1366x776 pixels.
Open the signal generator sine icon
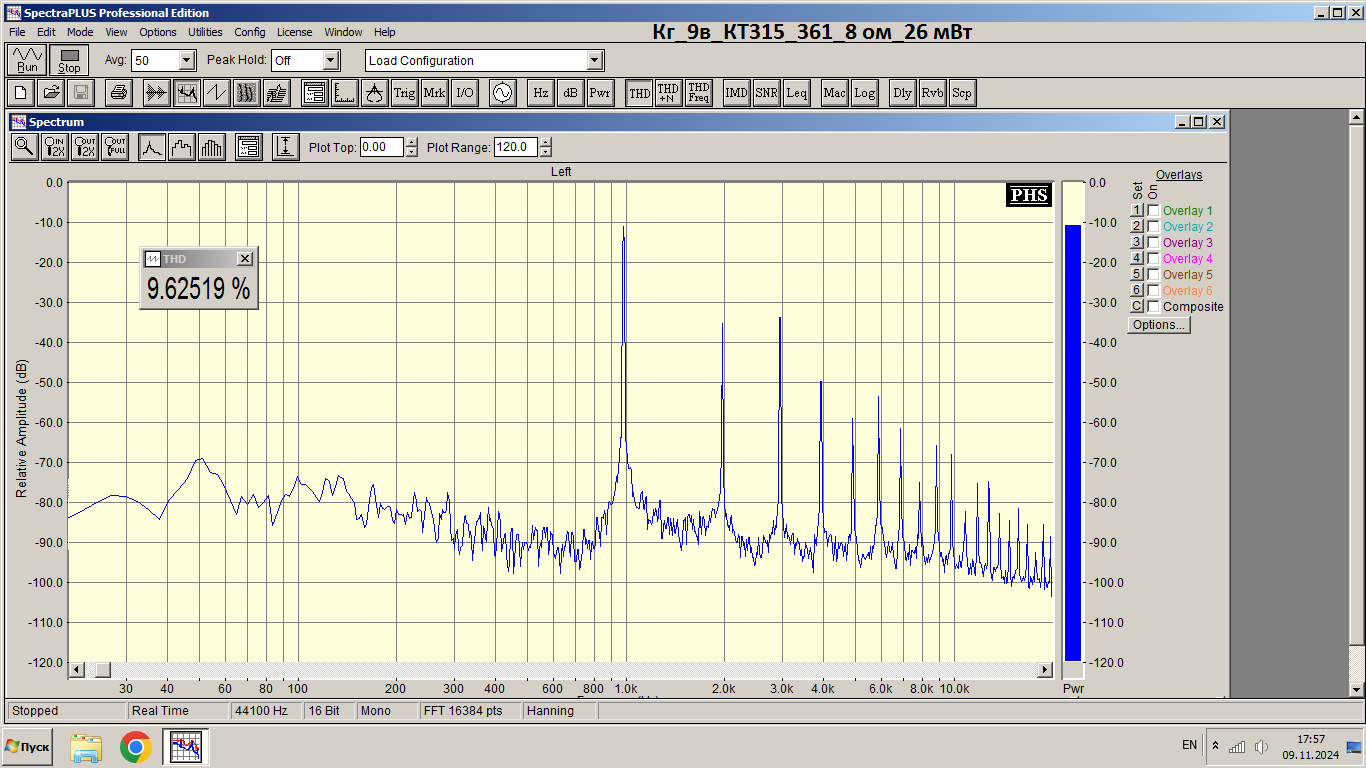click(502, 93)
